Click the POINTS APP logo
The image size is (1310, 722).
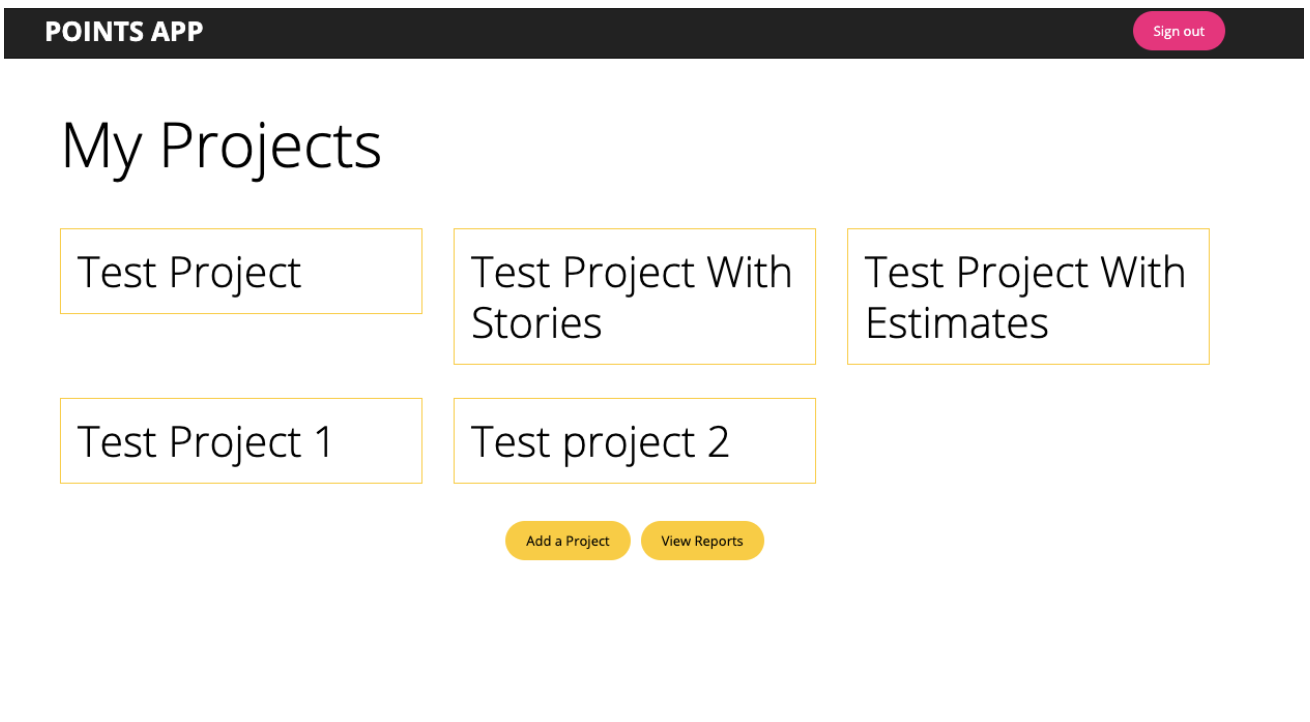click(x=124, y=32)
